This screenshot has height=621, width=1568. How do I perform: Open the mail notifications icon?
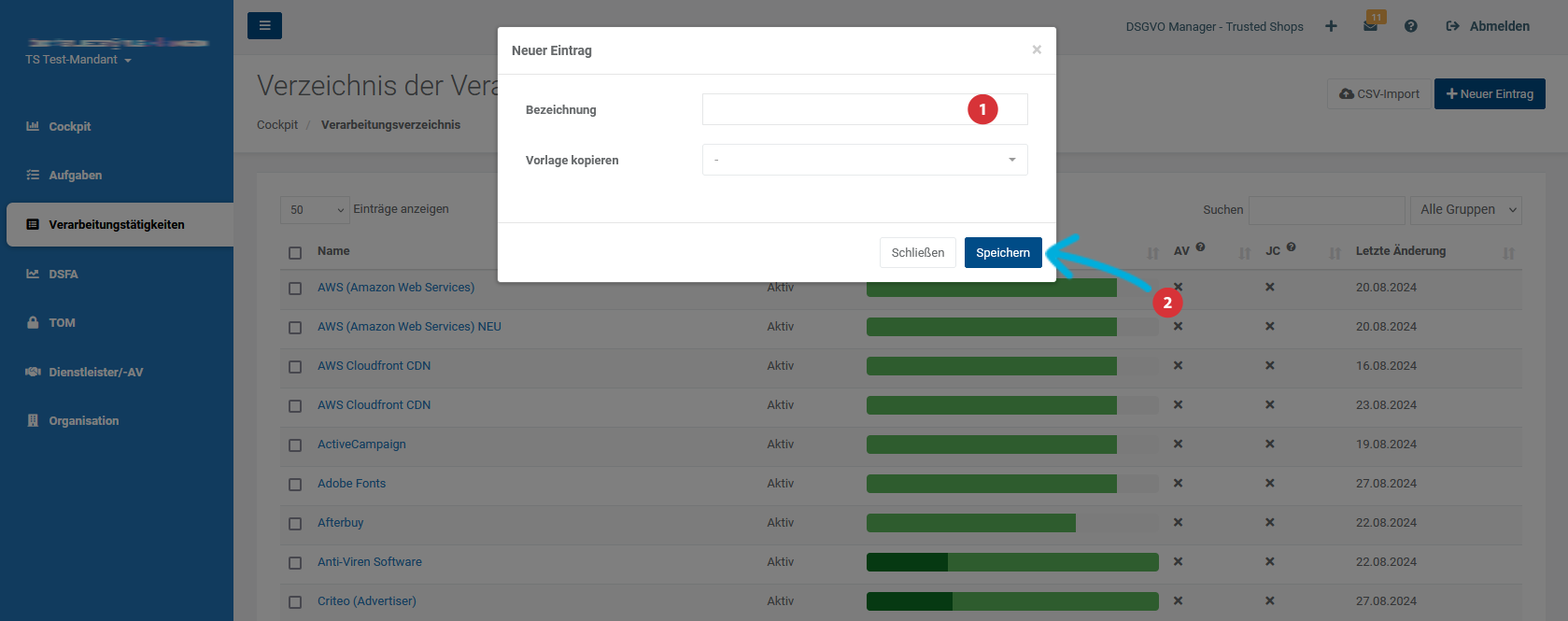1371,26
